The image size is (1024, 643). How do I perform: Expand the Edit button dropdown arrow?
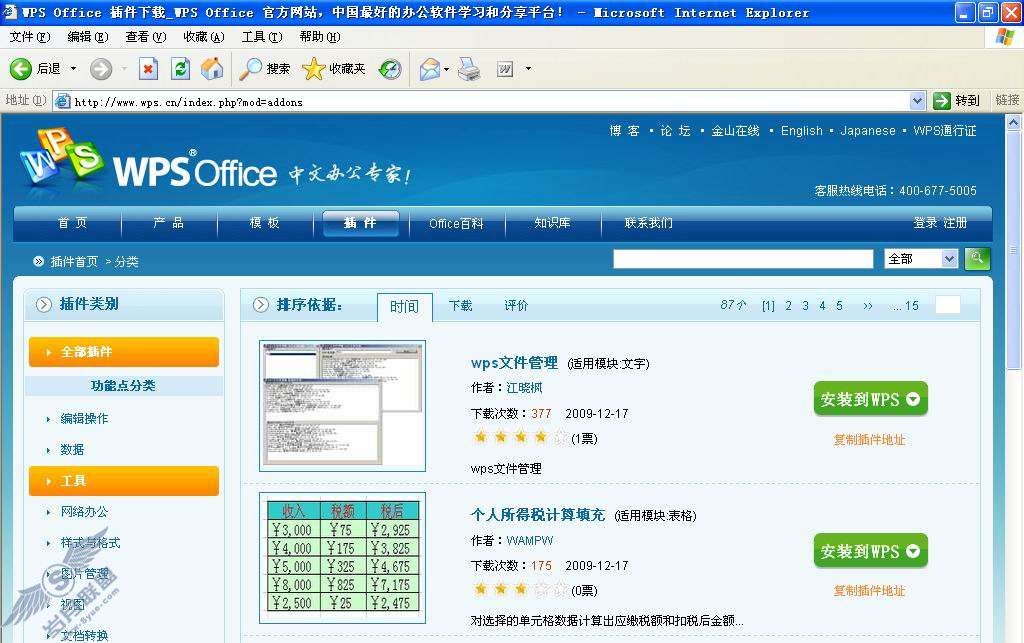(x=528, y=69)
